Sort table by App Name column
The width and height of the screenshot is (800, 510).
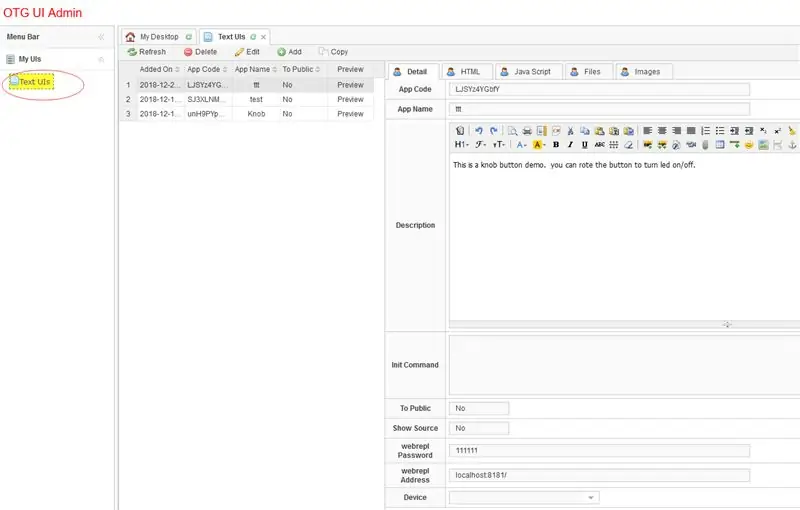256,69
